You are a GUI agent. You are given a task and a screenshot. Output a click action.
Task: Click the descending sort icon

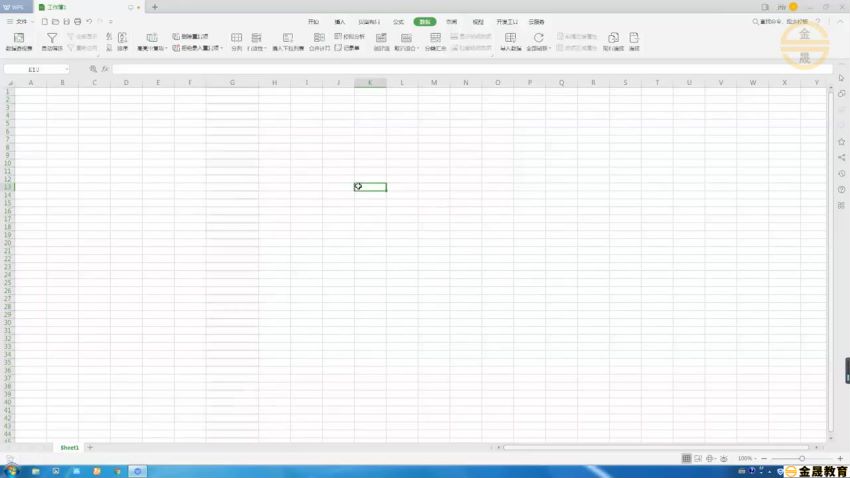coord(109,48)
